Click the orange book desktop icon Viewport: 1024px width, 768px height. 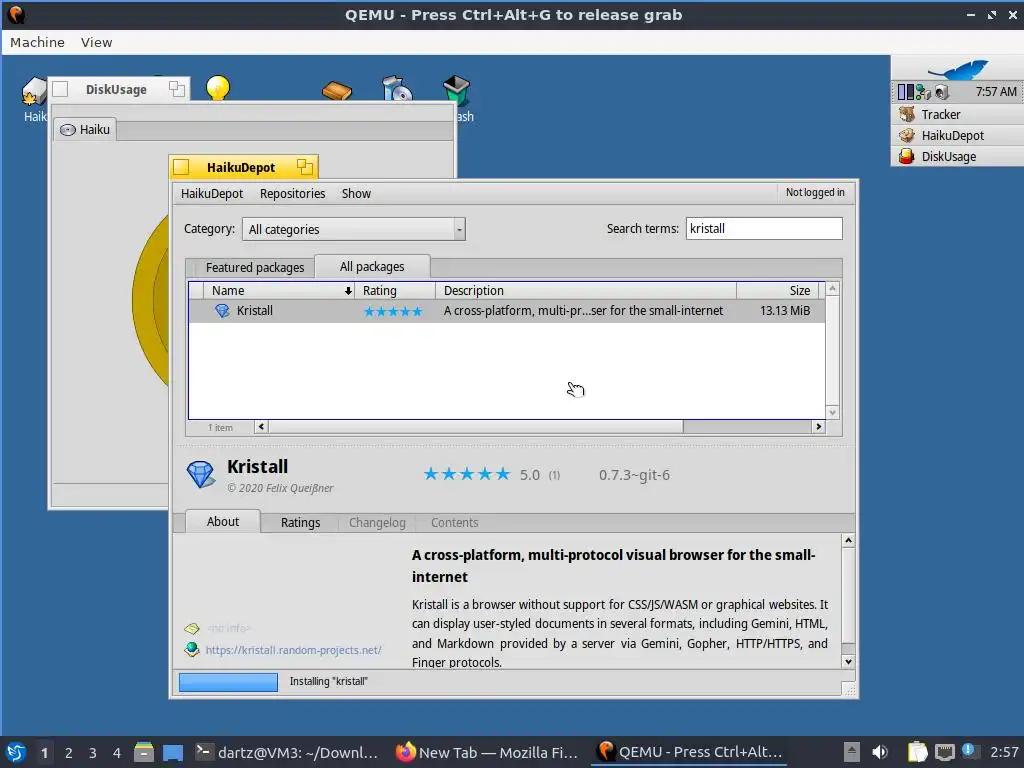pyautogui.click(x=337, y=90)
